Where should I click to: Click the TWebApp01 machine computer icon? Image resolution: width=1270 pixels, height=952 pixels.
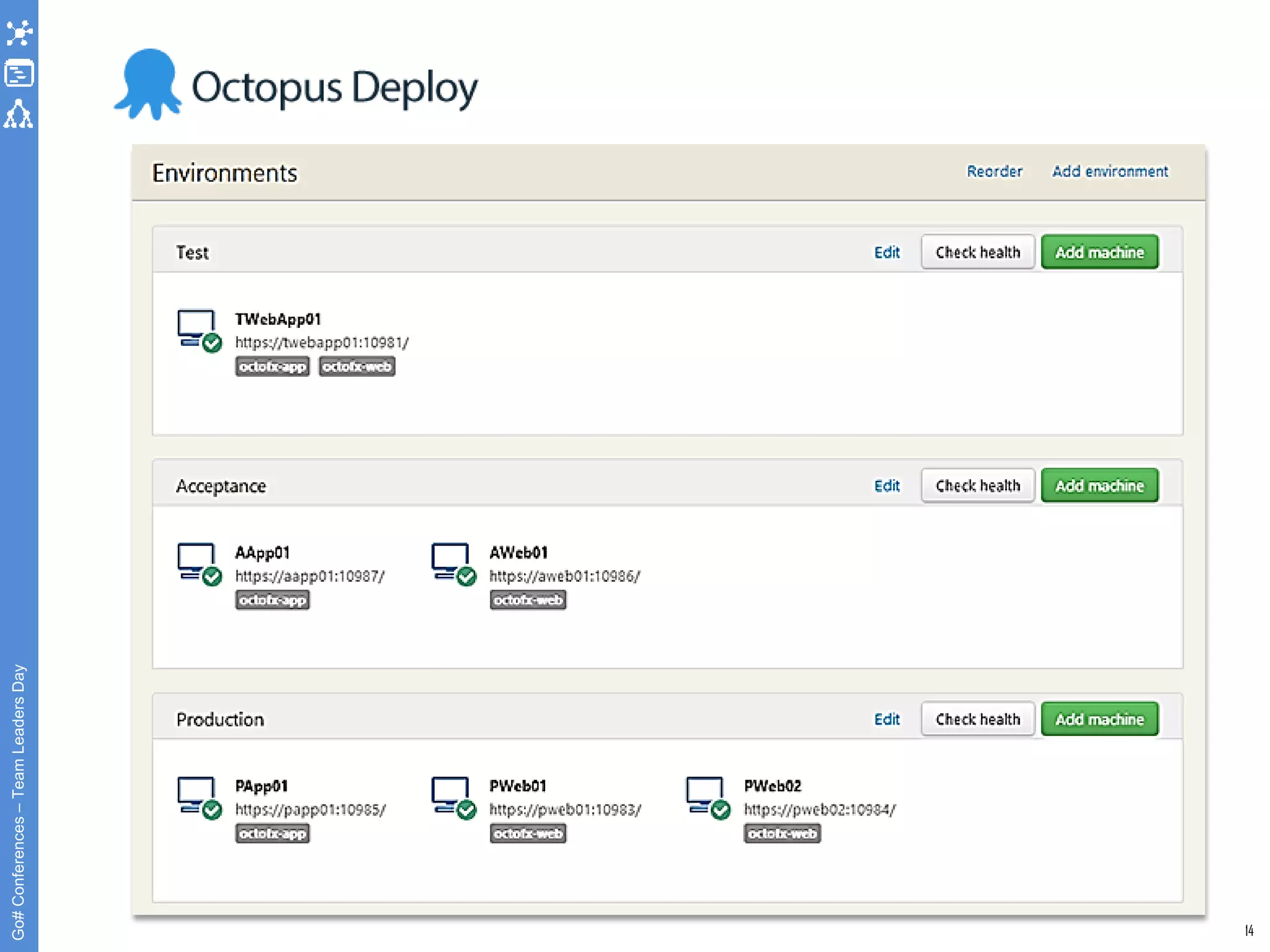(x=197, y=329)
